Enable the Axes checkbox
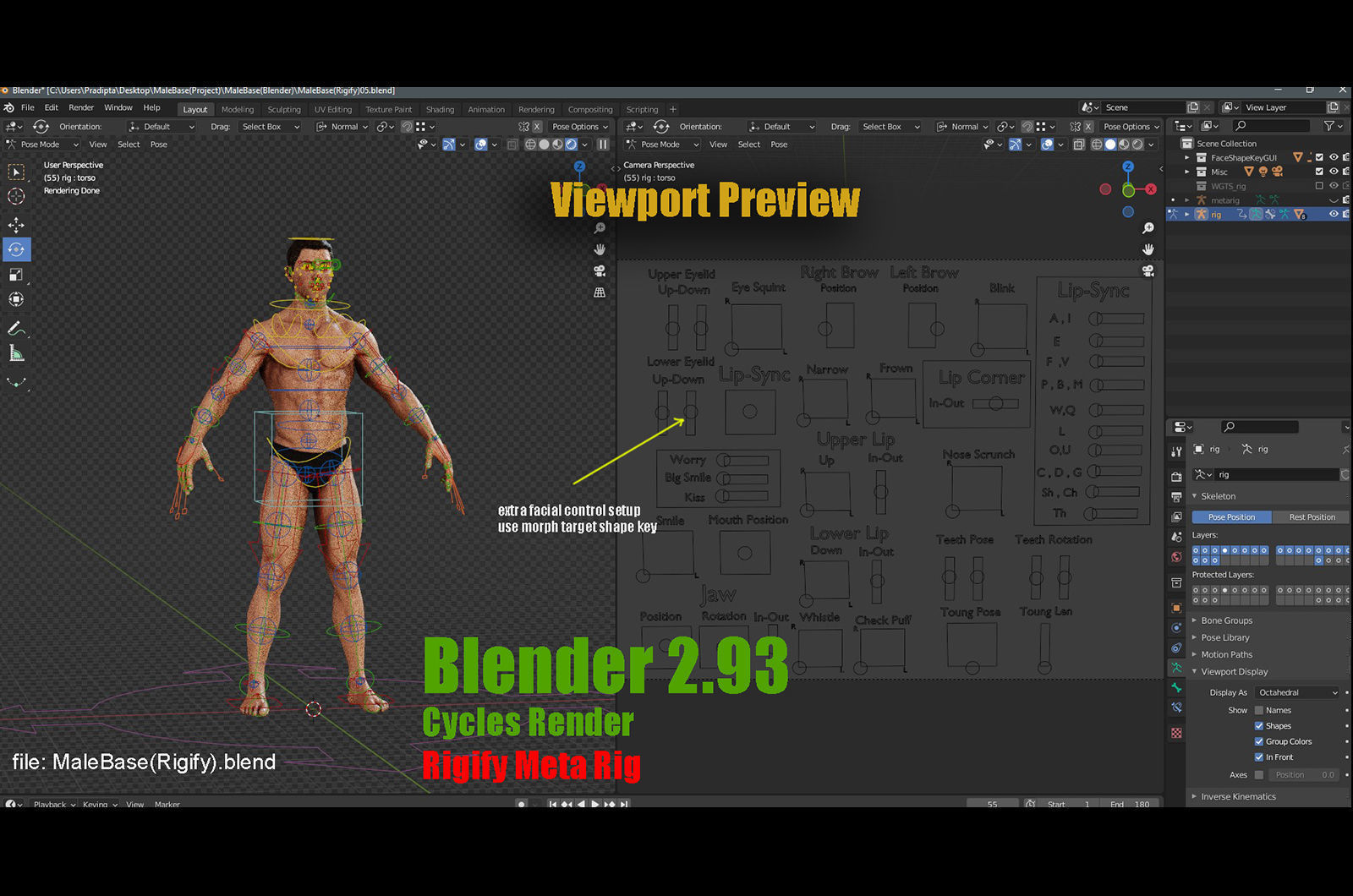The image size is (1353, 896). pyautogui.click(x=1258, y=774)
